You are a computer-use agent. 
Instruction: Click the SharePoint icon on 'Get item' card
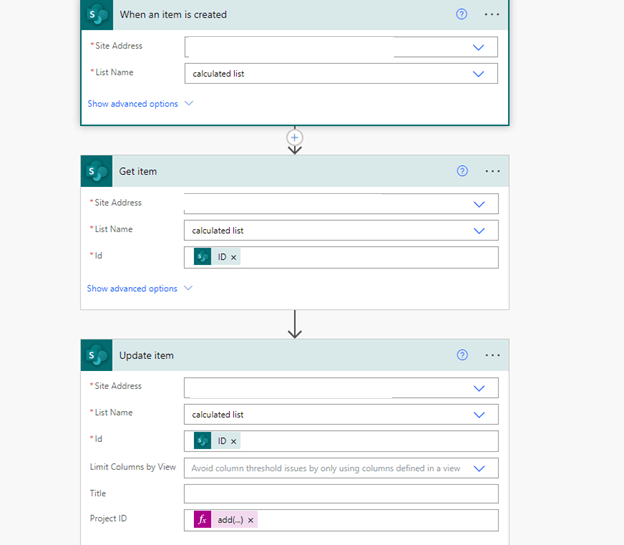97,171
